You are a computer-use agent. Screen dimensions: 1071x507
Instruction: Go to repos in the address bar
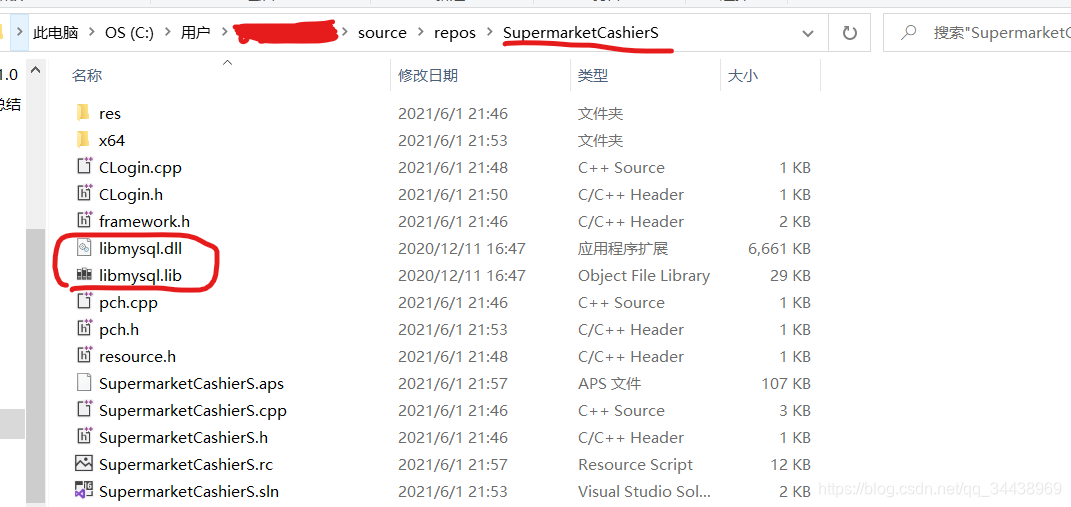[x=455, y=33]
